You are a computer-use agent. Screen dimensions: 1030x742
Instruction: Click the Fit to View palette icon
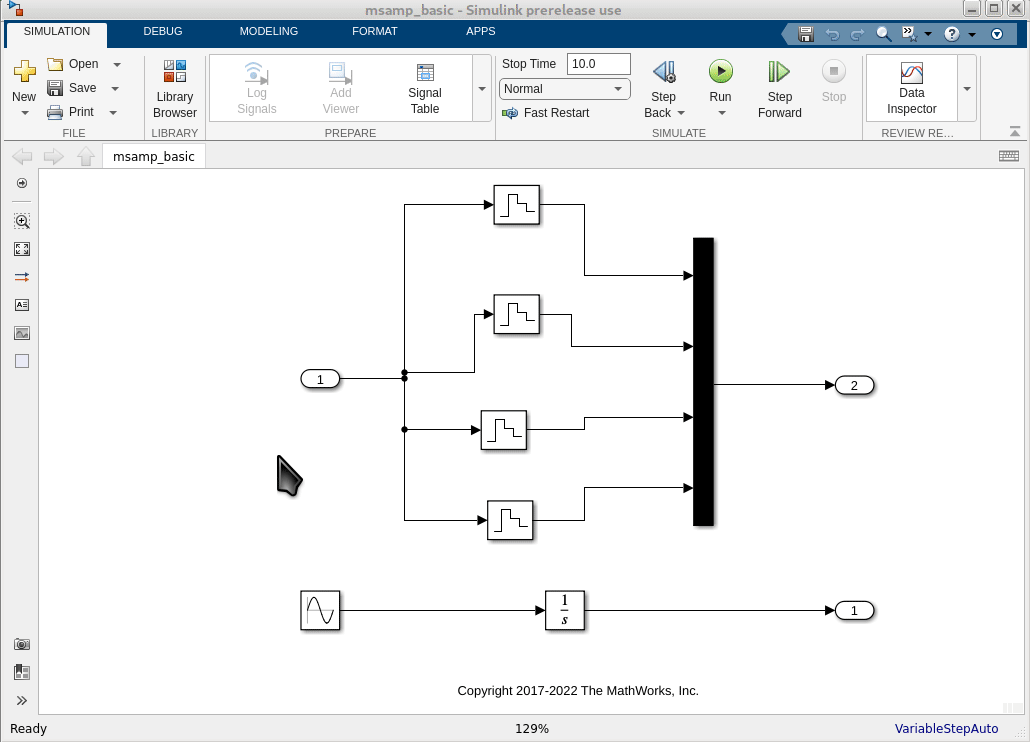pyautogui.click(x=22, y=249)
